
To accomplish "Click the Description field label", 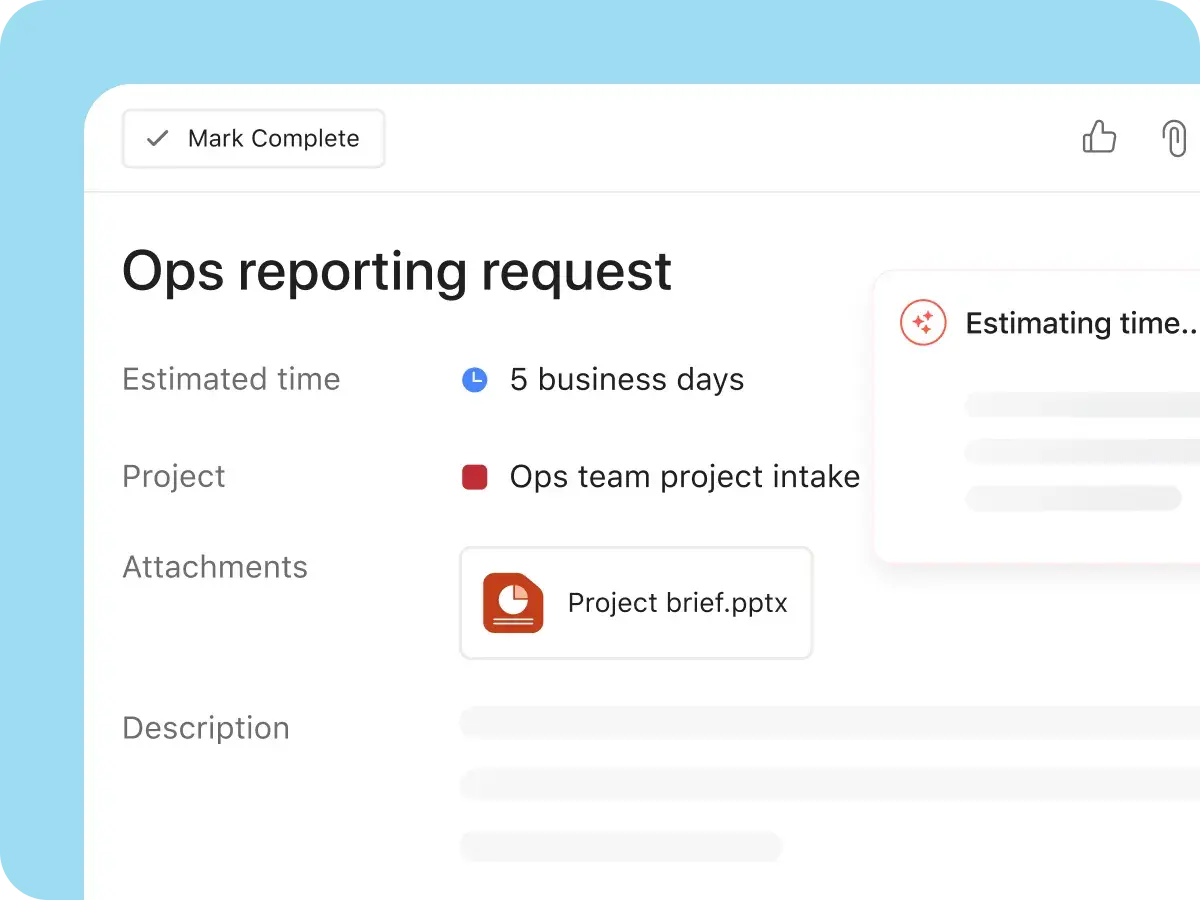I will coord(206,728).
